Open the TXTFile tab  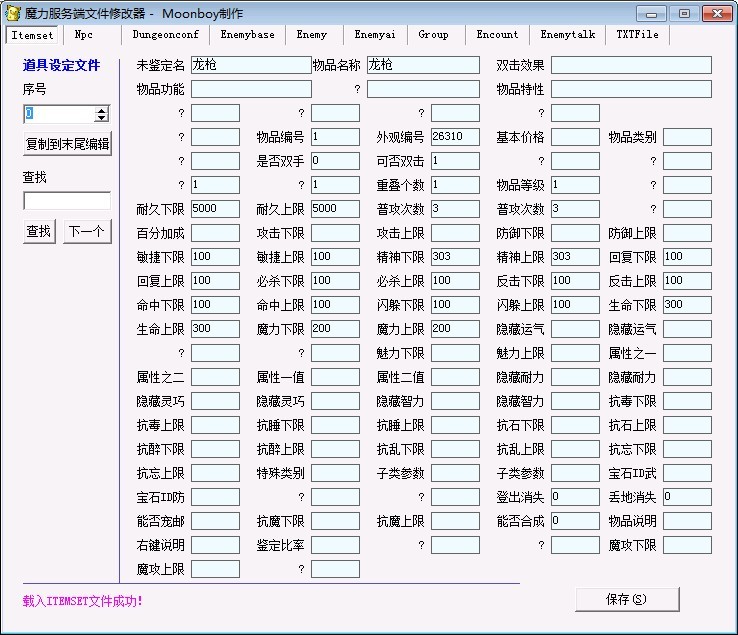point(637,35)
